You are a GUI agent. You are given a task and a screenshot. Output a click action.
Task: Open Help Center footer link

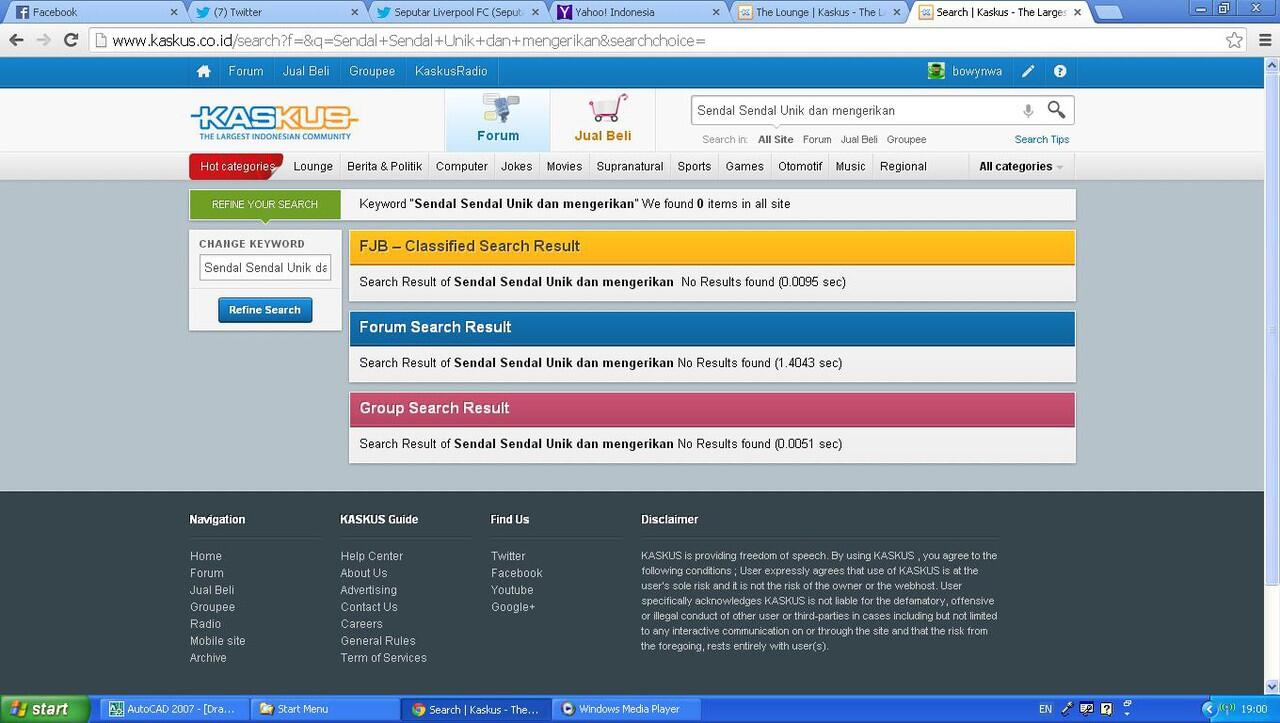(x=372, y=556)
